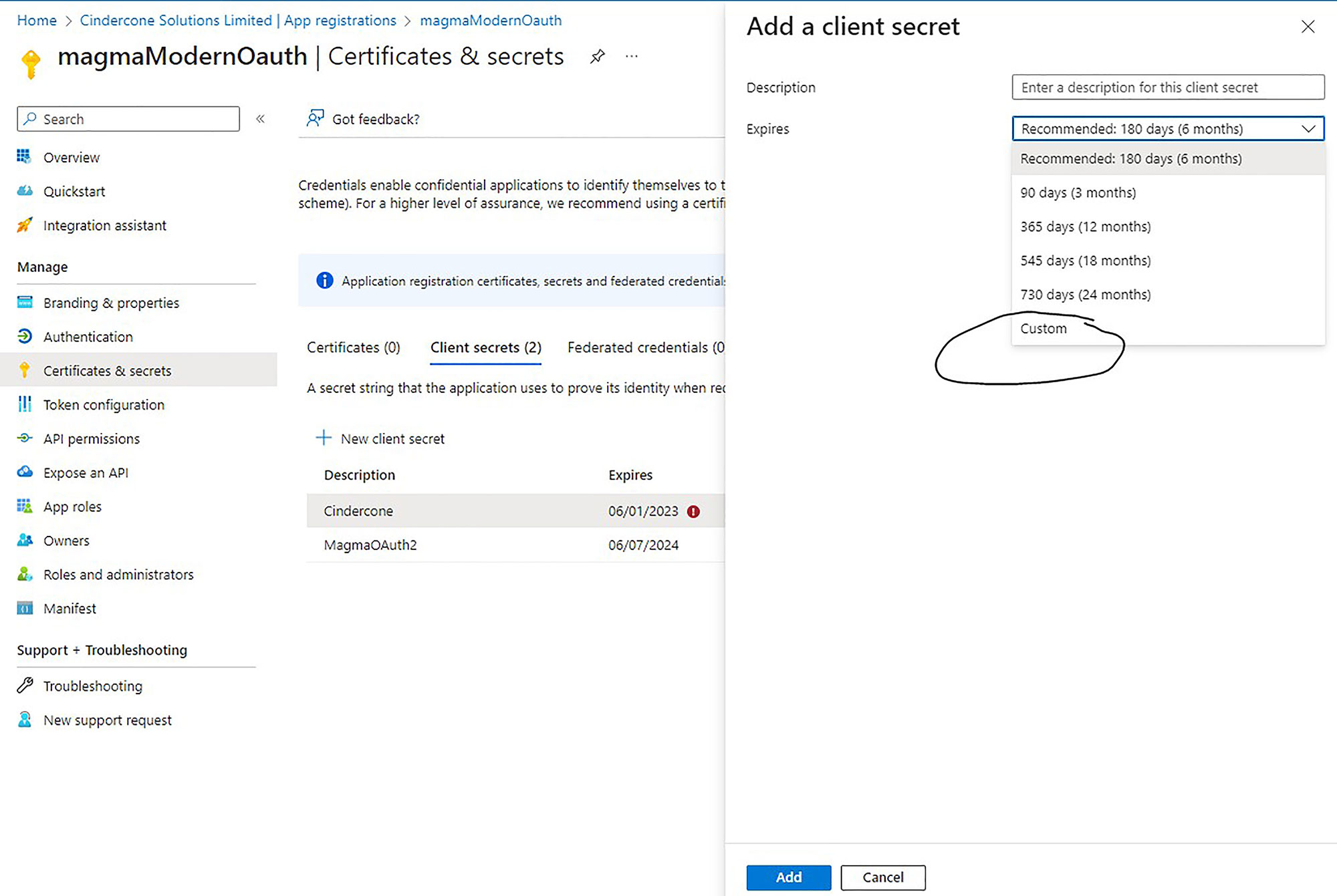The height and width of the screenshot is (896, 1337).
Task: Open the more options ellipsis menu
Action: pos(632,56)
